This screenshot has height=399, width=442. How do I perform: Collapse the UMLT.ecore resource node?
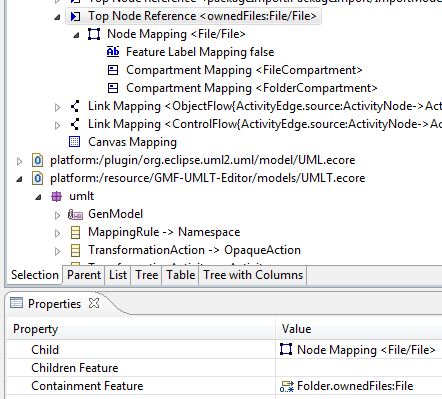(x=19, y=179)
